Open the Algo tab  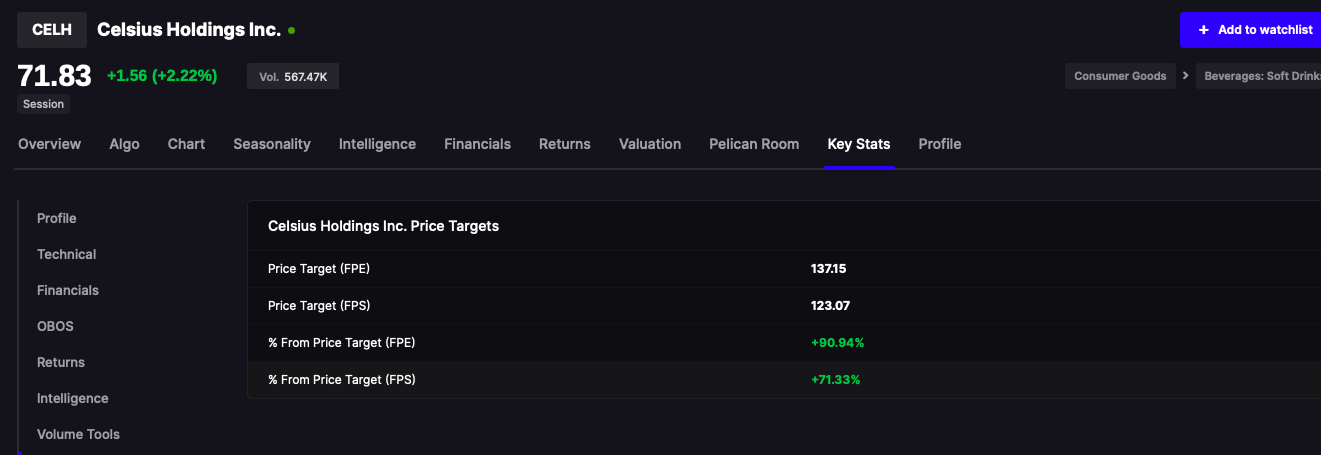[x=124, y=144]
